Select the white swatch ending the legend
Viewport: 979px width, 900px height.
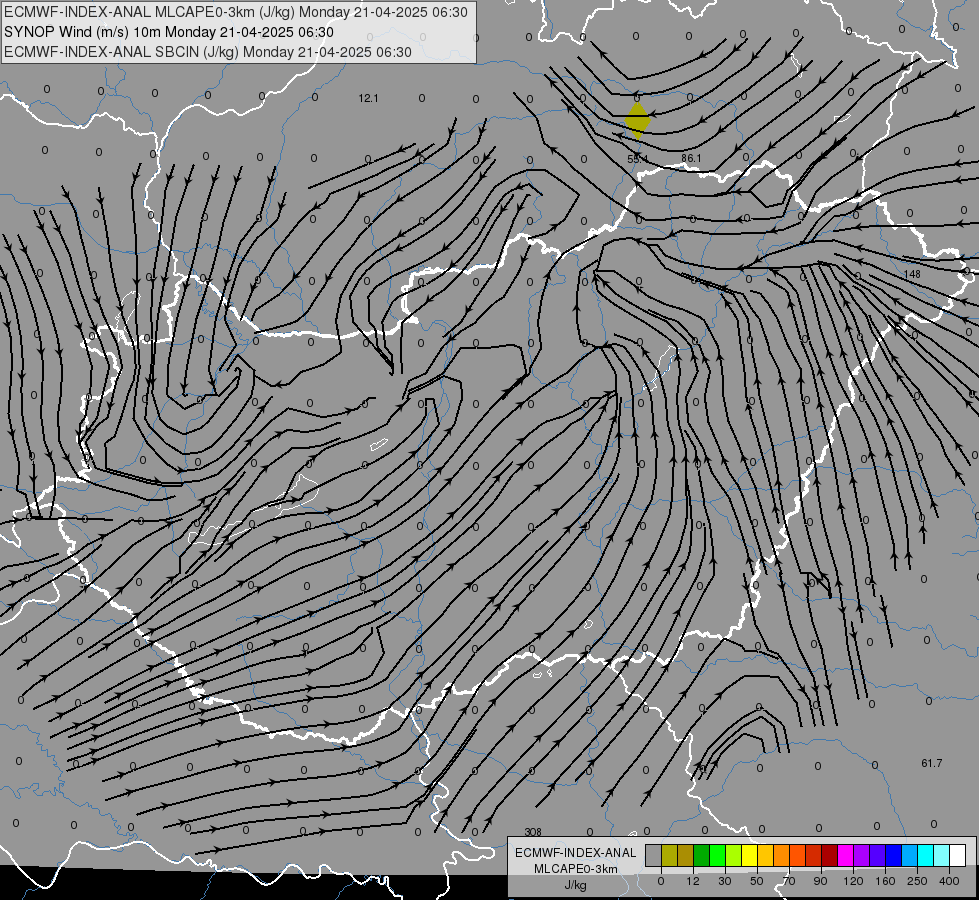pyautogui.click(x=958, y=856)
